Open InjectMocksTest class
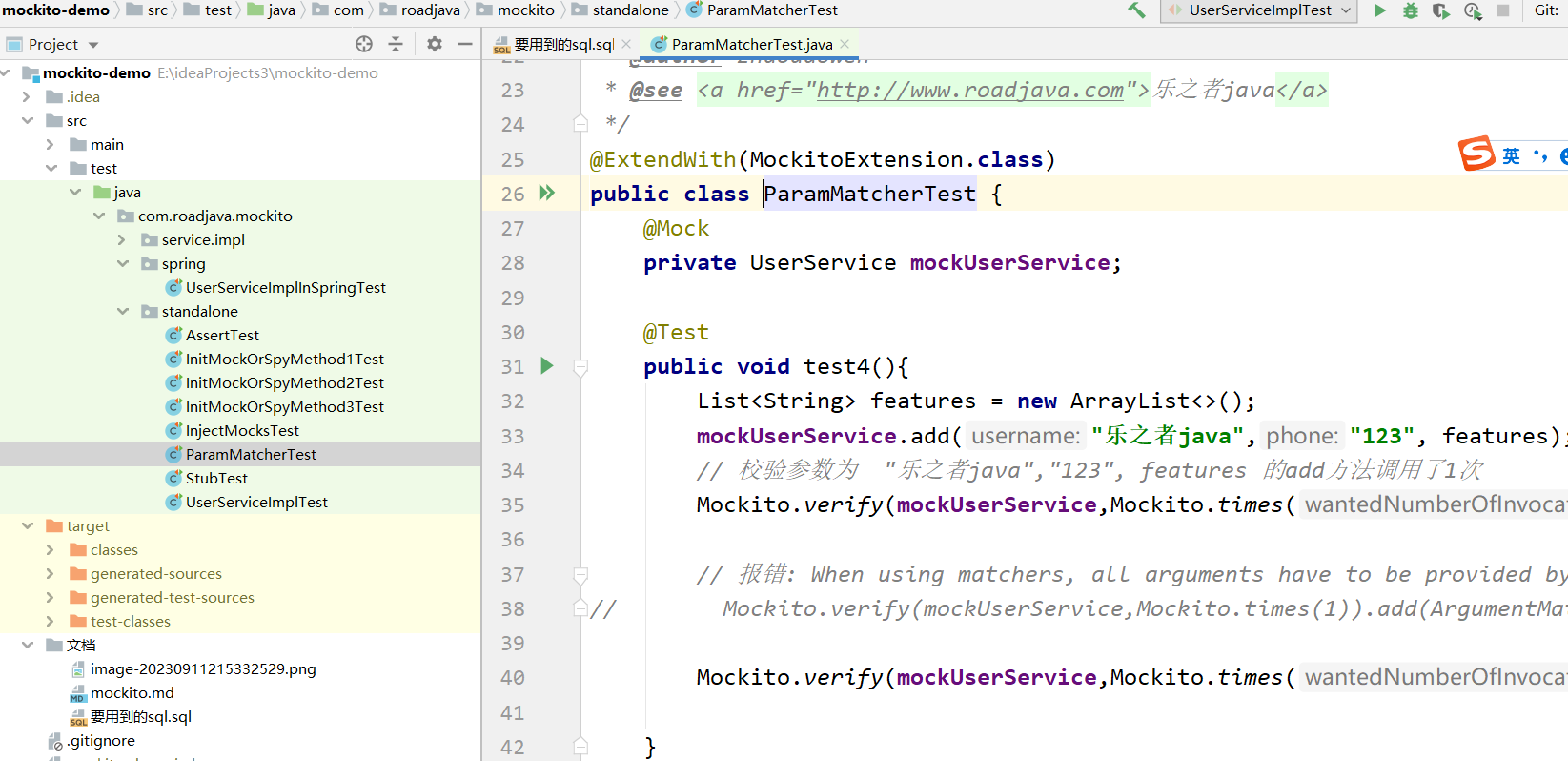Screen dimensions: 1568x761 242,430
